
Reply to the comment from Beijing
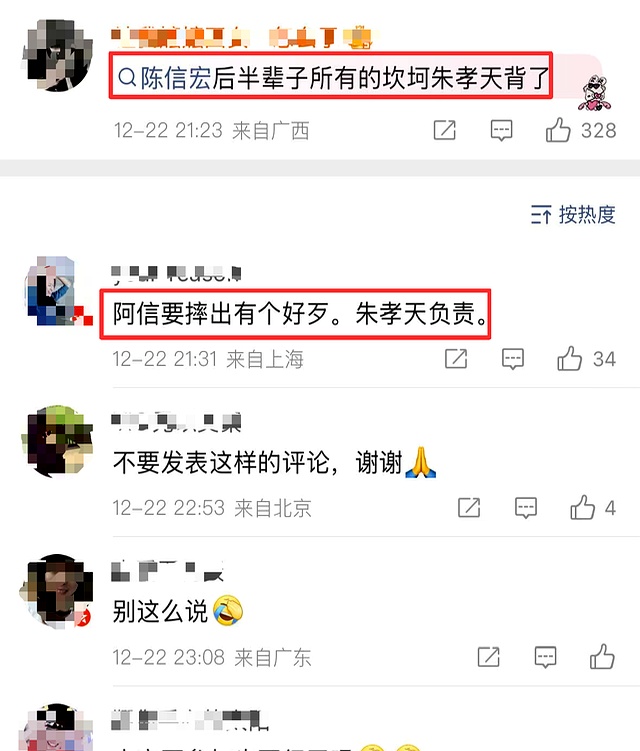pos(526,508)
